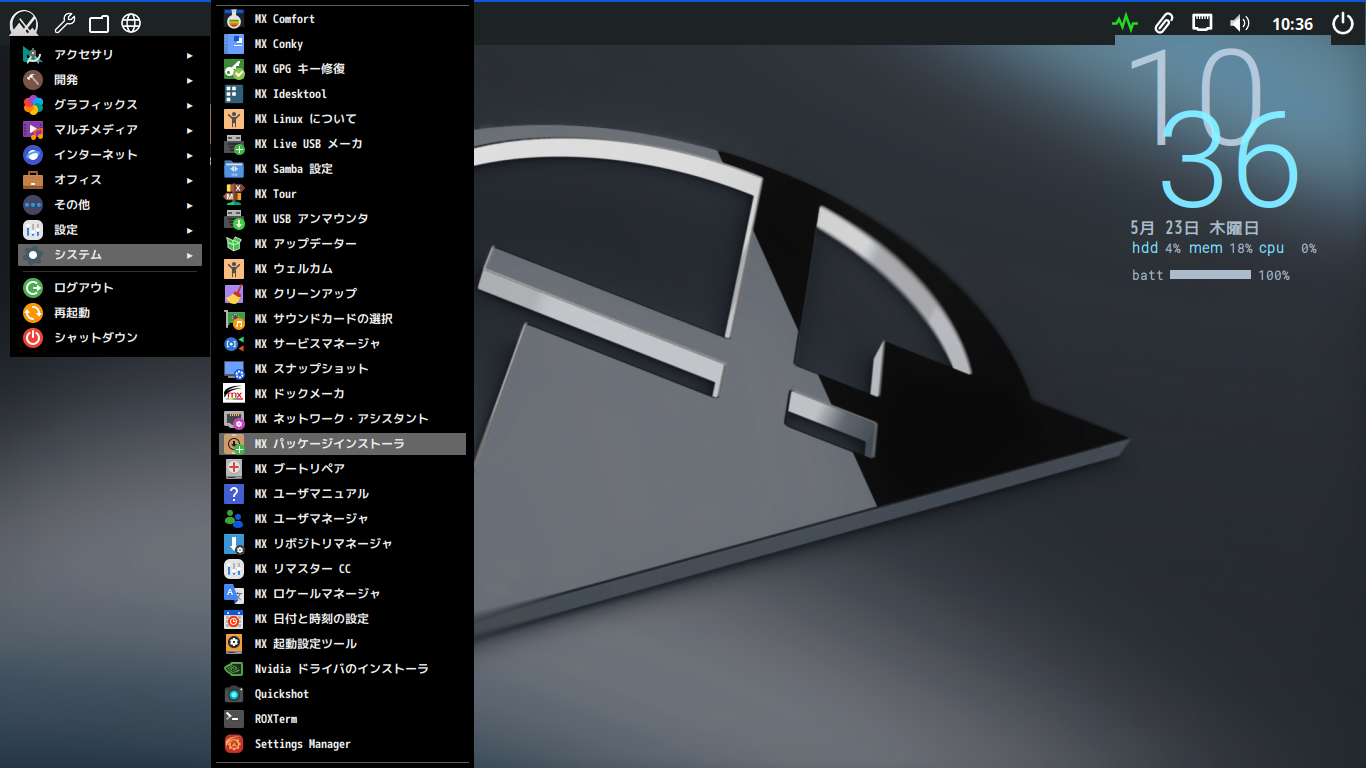Click シャットダウン in main menu

(110, 338)
